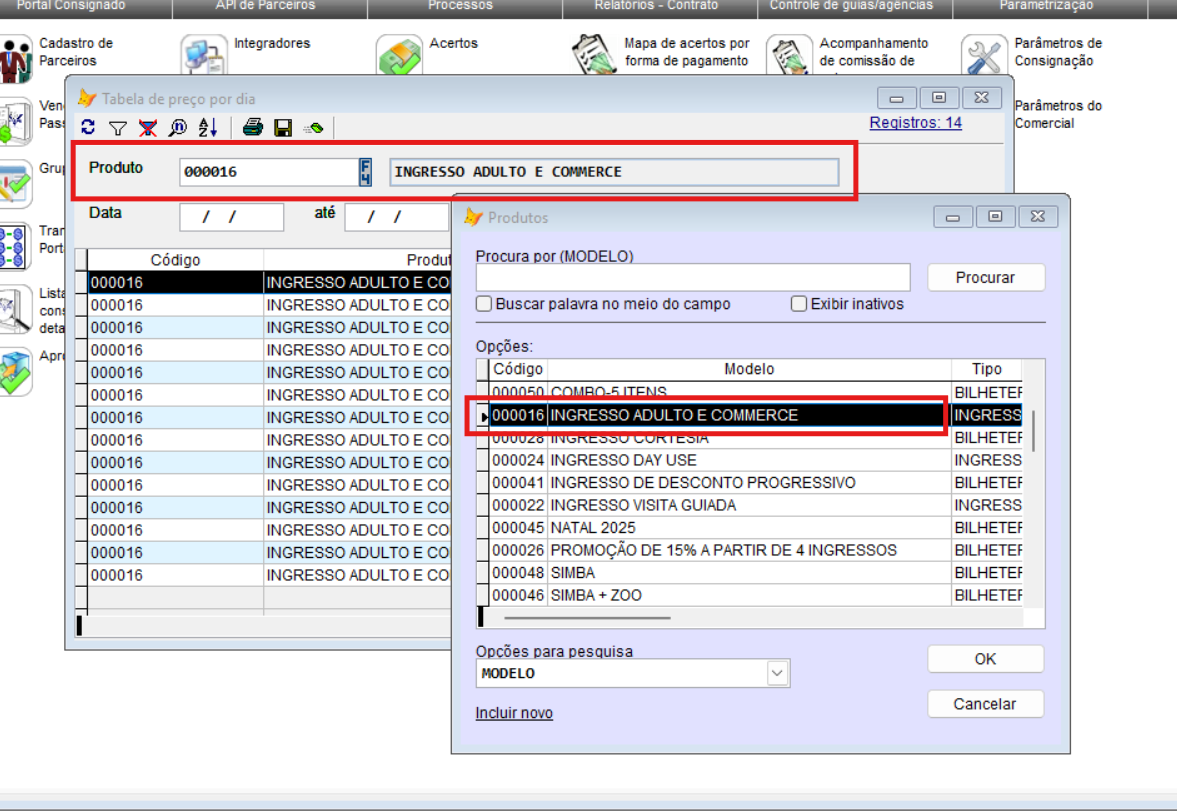The image size is (1177, 811).
Task: Click the Incluir novo link
Action: coord(514,713)
